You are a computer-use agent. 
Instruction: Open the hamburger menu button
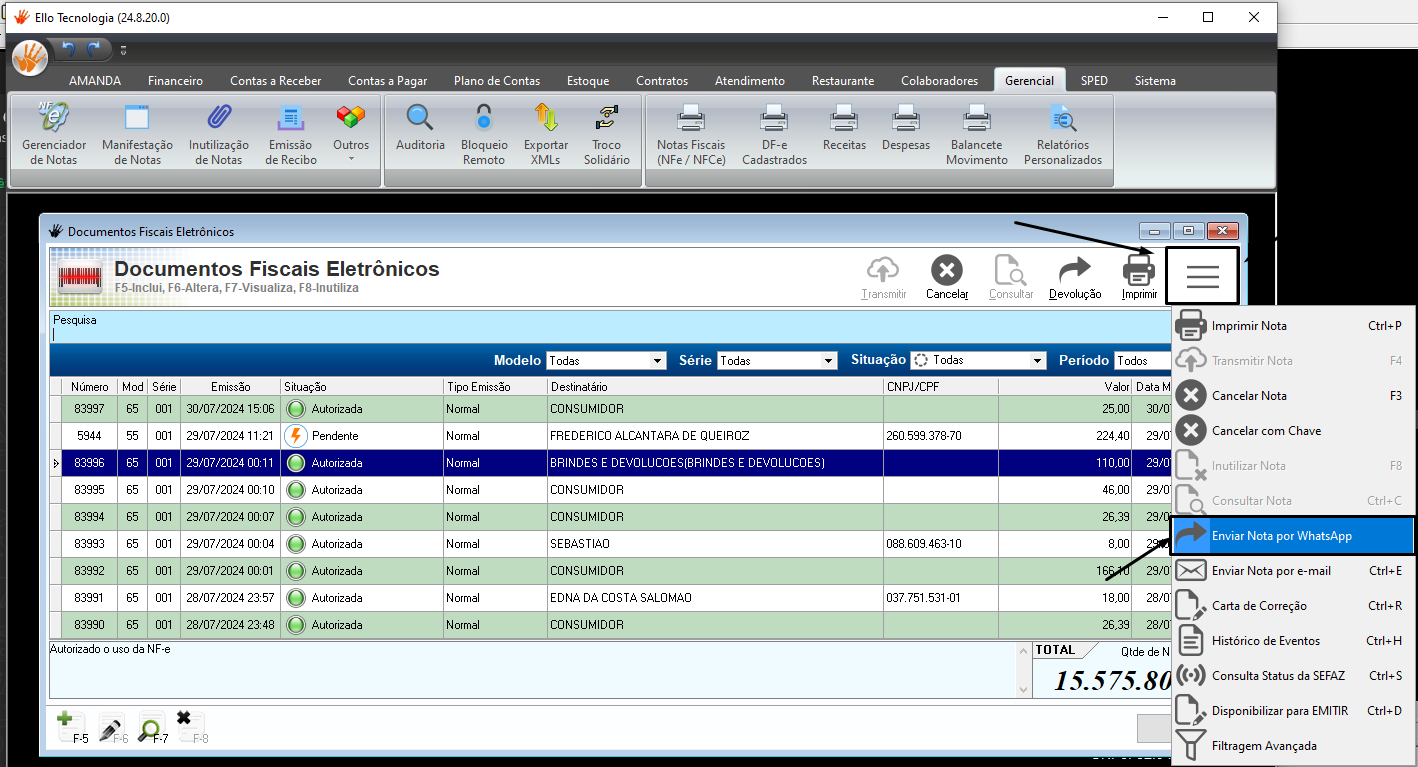point(1202,277)
